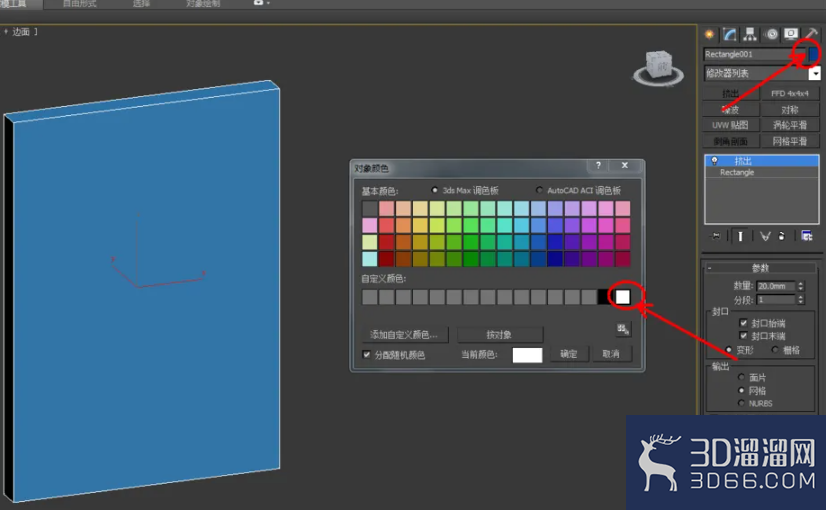Open the 修改器列表 dropdown arrow
The width and height of the screenshot is (826, 510).
[814, 73]
